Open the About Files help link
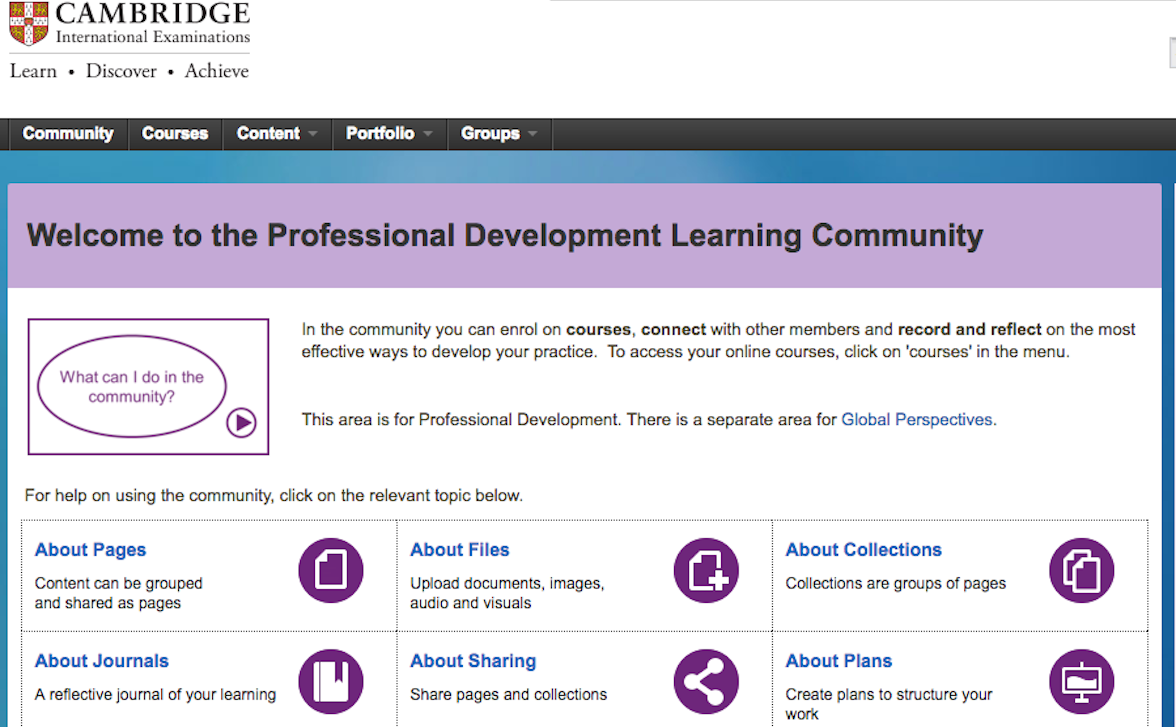The width and height of the screenshot is (1176, 727). click(460, 550)
